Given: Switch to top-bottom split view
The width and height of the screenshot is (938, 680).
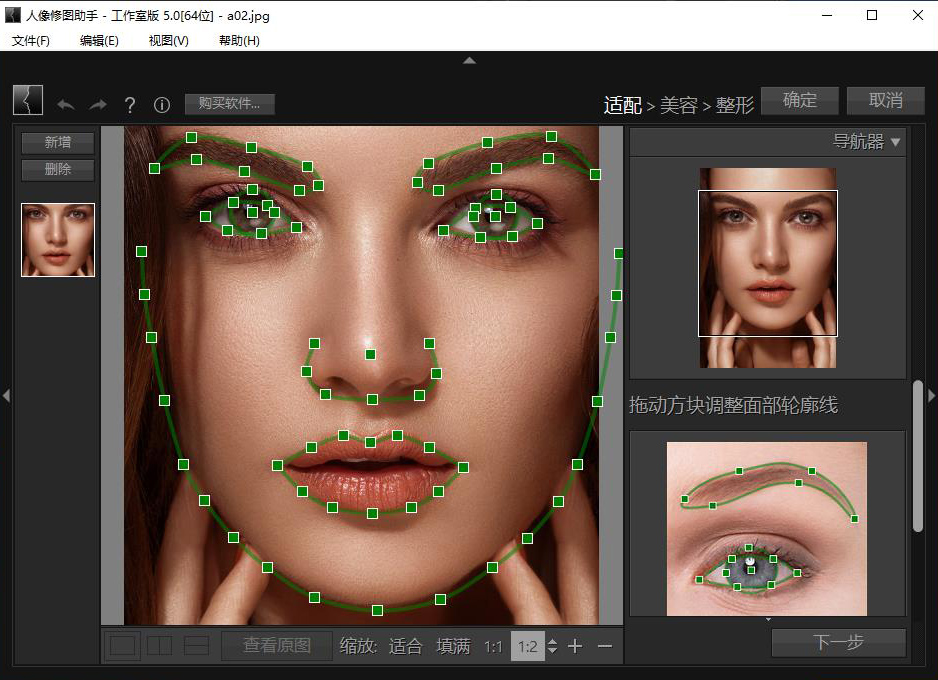Looking at the screenshot, I should coord(197,646).
